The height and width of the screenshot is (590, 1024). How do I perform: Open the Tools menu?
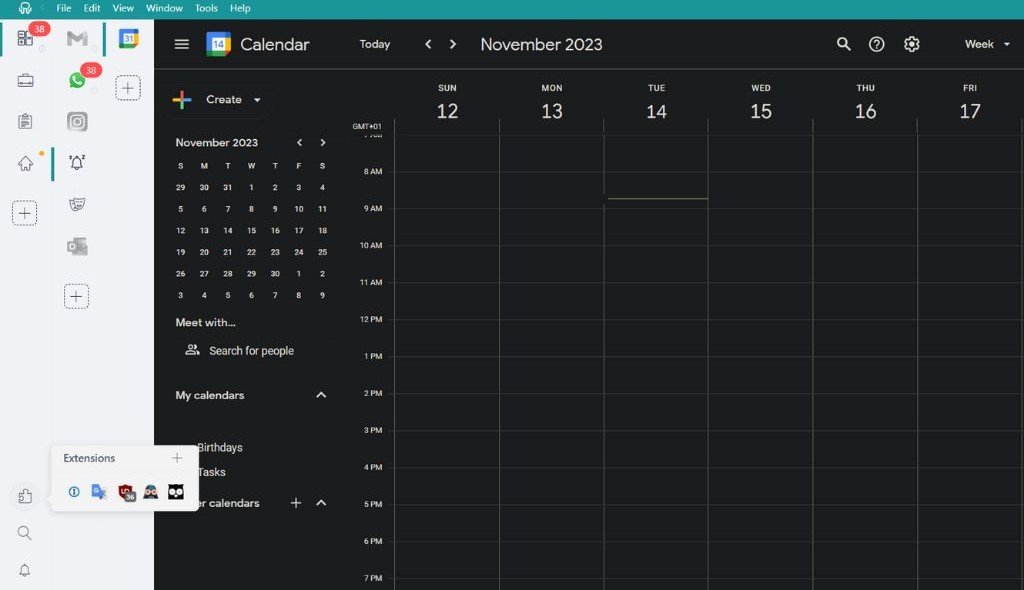(x=206, y=8)
